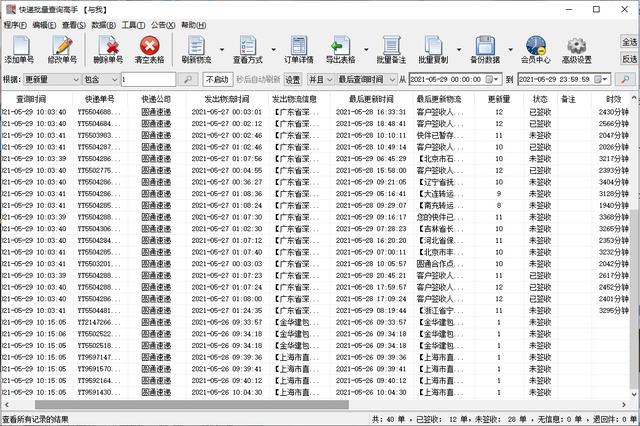Open the 工具(T) menu
The image size is (640, 426).
click(x=133, y=25)
